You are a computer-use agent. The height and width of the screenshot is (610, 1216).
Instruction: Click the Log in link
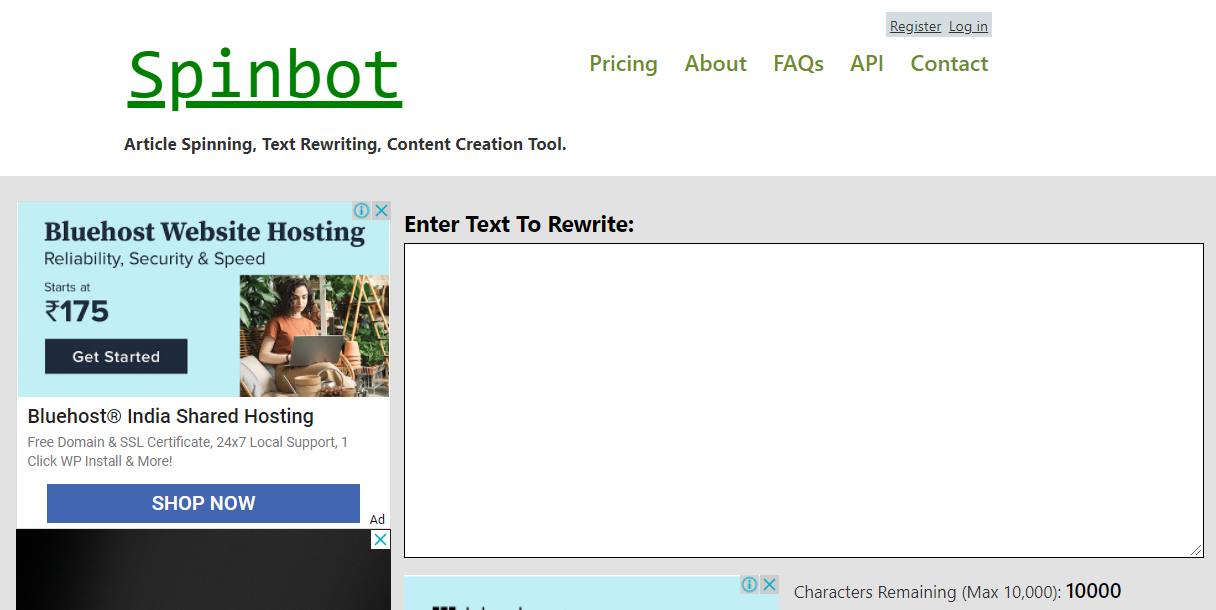[x=968, y=26]
